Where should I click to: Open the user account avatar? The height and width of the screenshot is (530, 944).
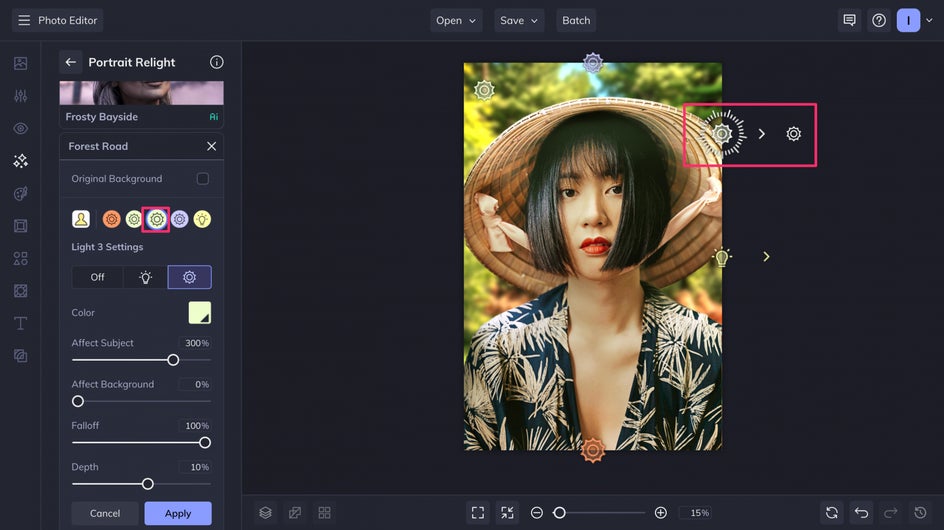click(908, 20)
